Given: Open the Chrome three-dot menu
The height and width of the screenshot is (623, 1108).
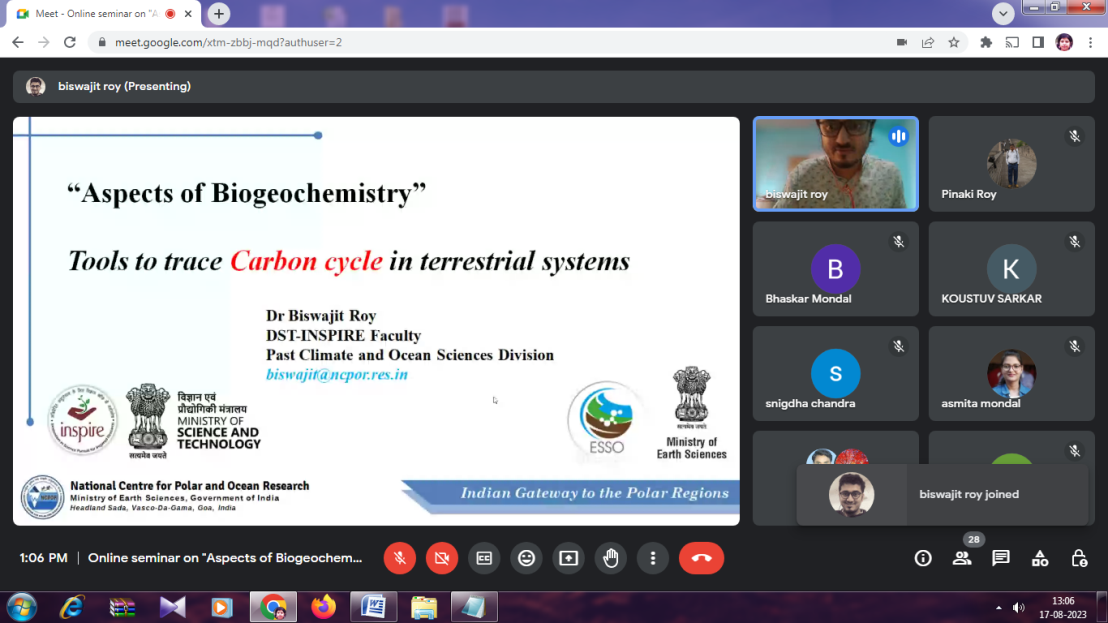Looking at the screenshot, I should tap(1090, 42).
